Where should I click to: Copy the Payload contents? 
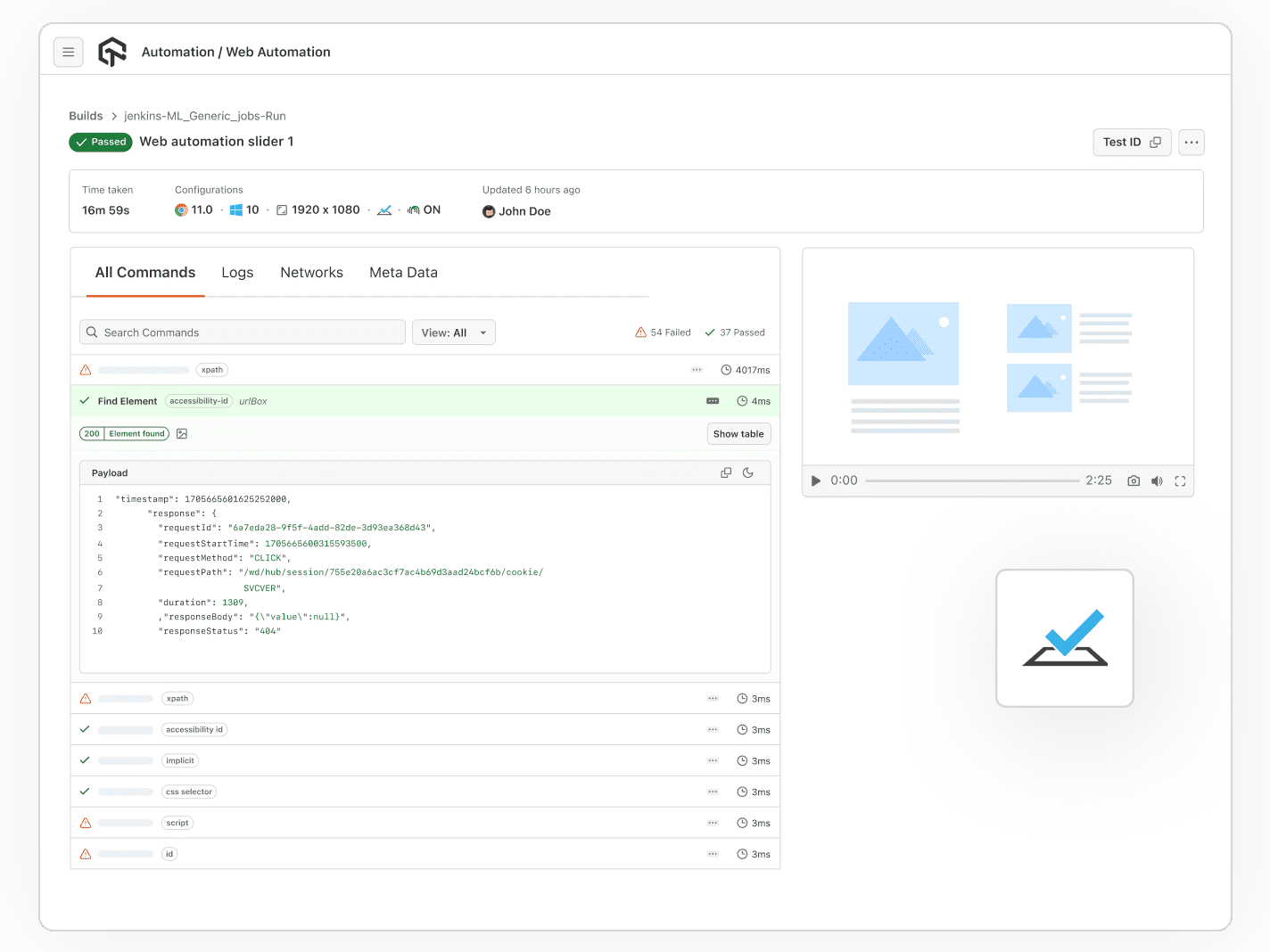725,472
